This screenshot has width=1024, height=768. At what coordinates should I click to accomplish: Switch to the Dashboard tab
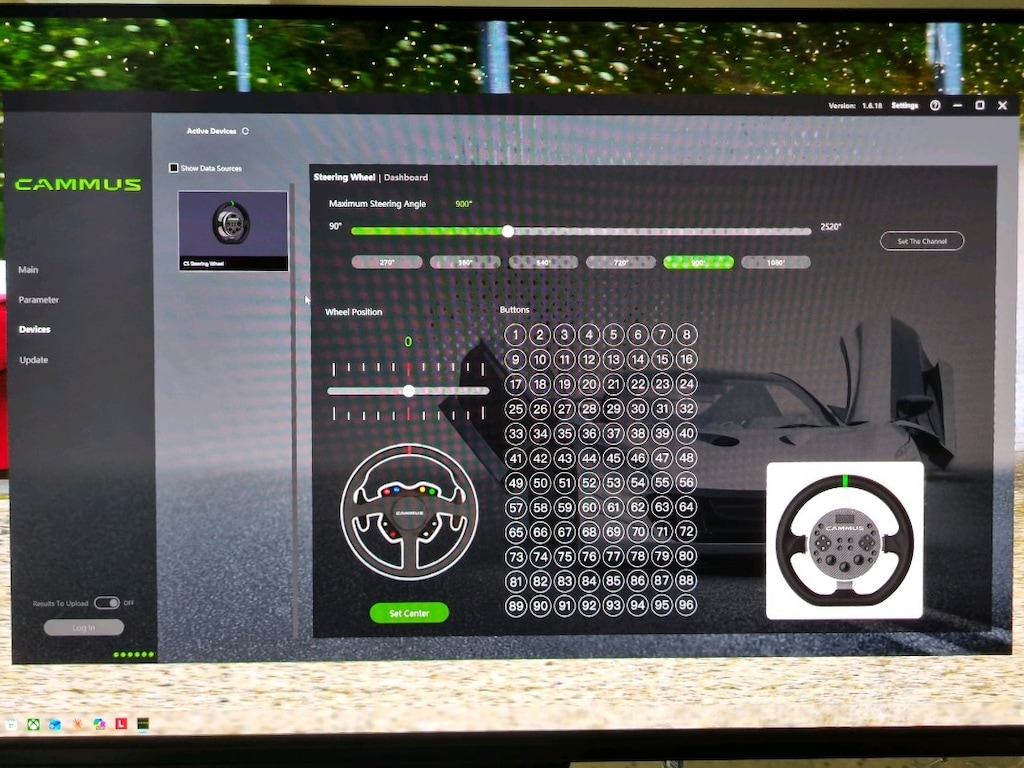click(x=406, y=177)
